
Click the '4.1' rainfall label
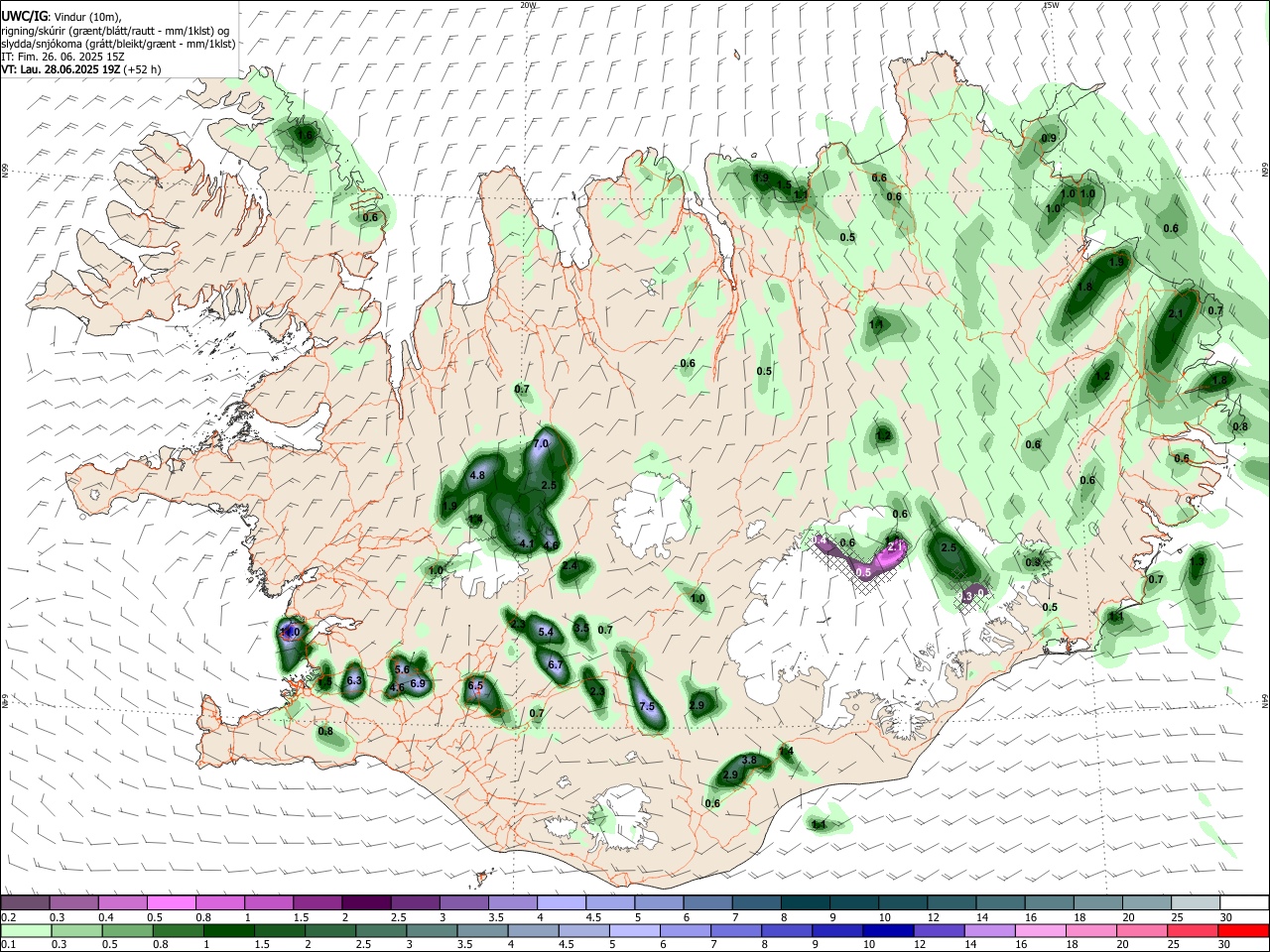pyautogui.click(x=527, y=543)
